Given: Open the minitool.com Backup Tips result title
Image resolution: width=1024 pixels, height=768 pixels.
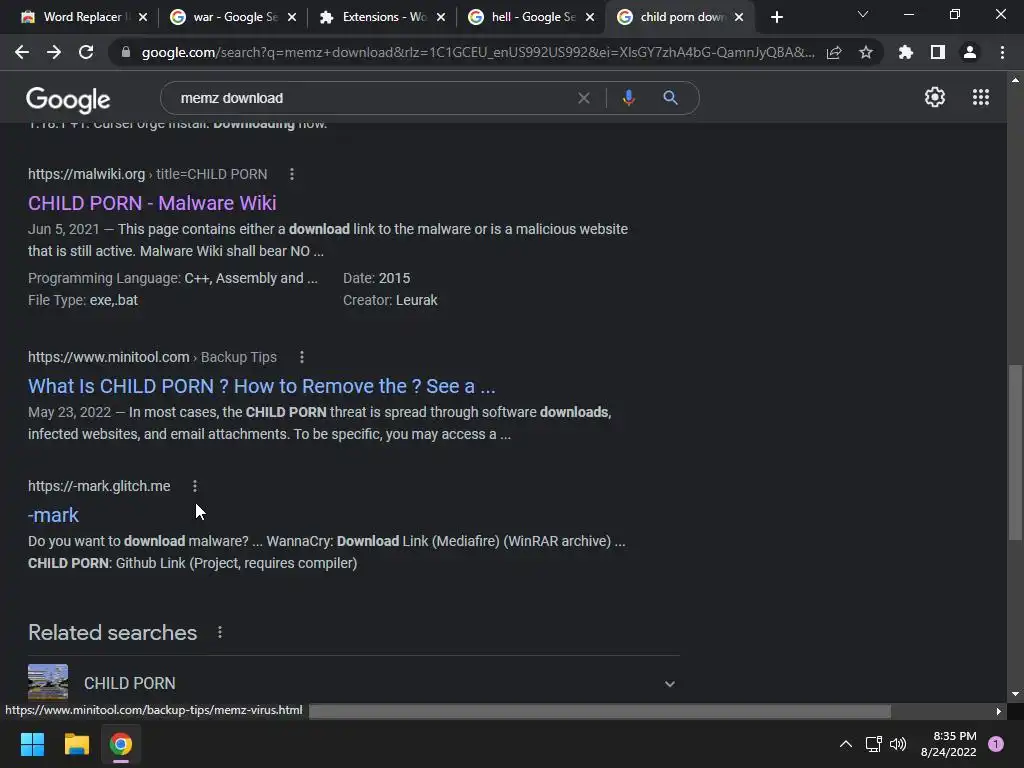Looking at the screenshot, I should (261, 386).
